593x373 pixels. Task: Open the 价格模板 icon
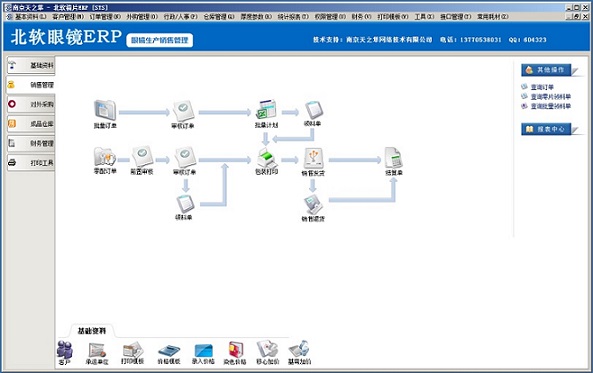[169, 351]
